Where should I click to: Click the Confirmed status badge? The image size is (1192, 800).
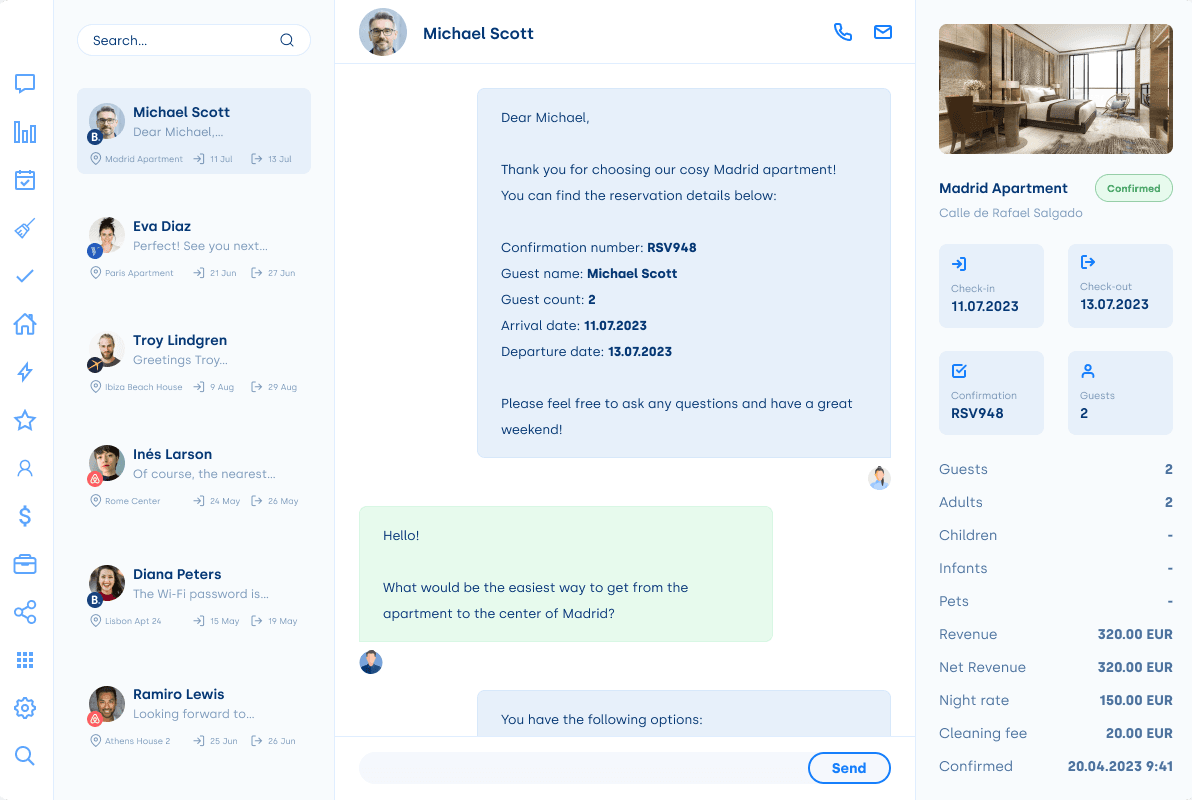pyautogui.click(x=1133, y=188)
